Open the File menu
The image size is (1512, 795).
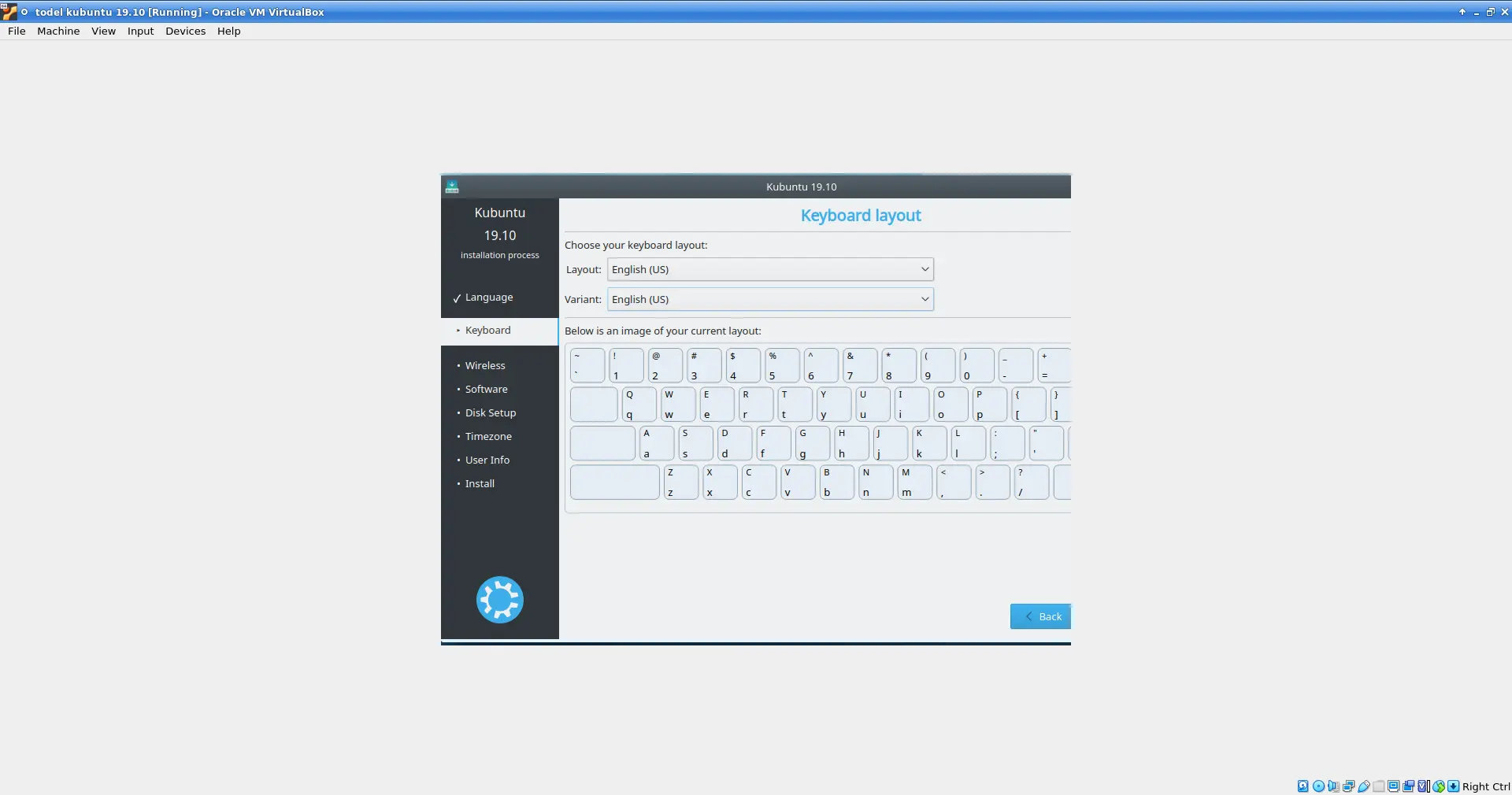point(17,31)
